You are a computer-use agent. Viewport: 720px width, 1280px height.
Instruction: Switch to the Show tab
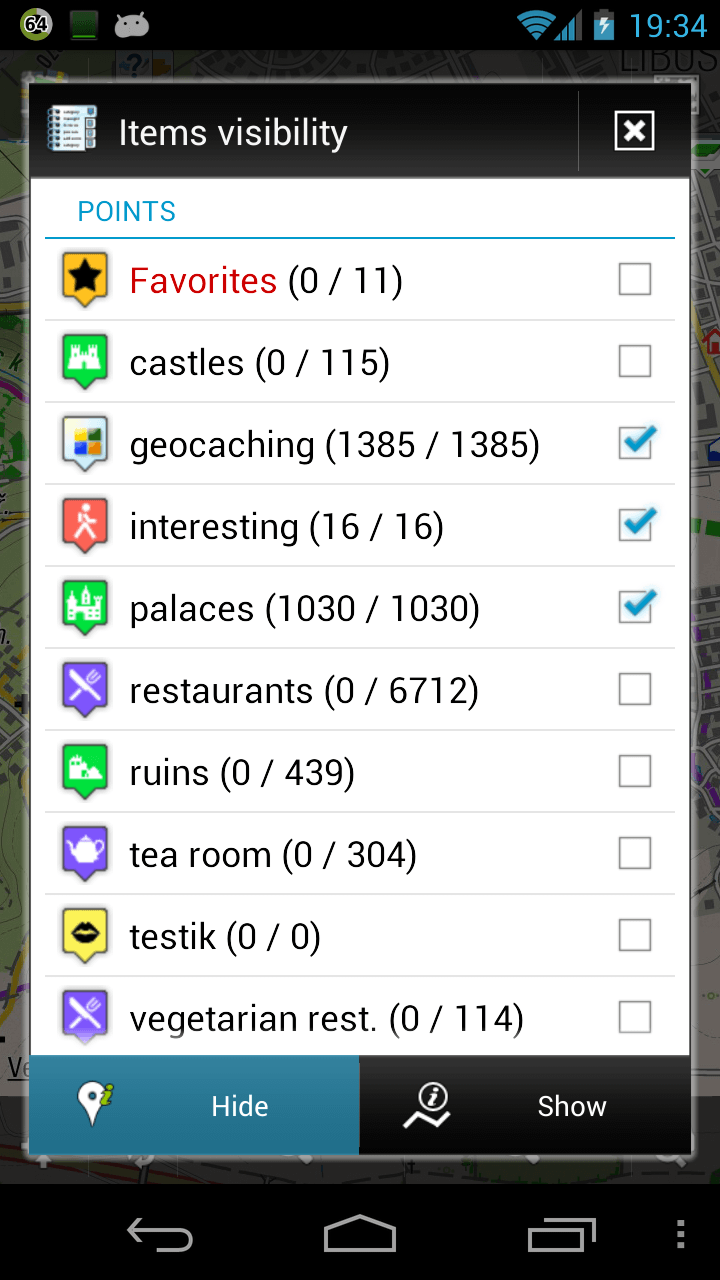(x=525, y=1106)
